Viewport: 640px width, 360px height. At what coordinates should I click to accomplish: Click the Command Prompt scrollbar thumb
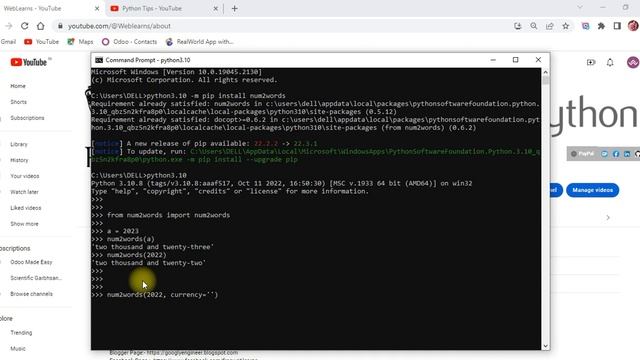[546, 81]
